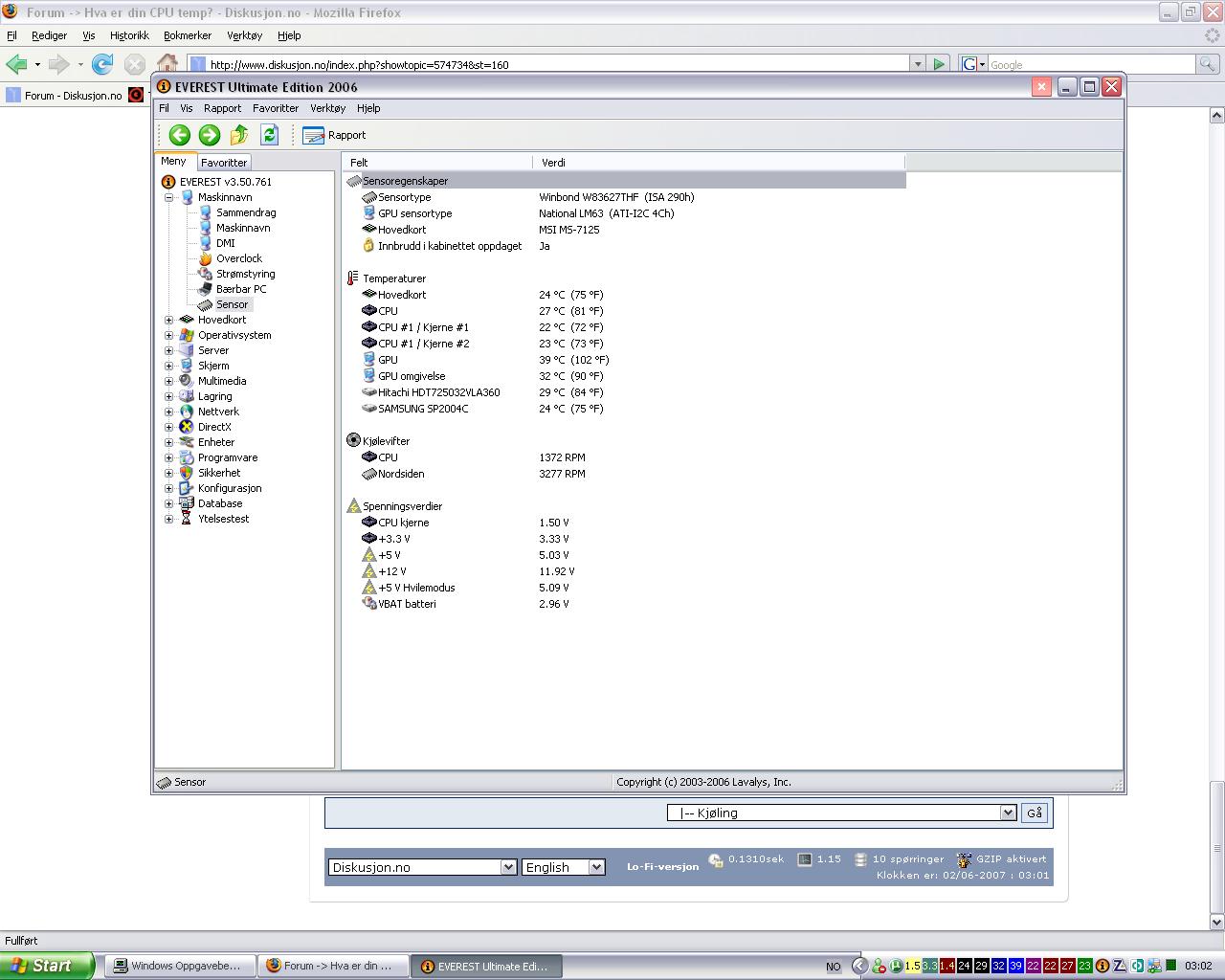Open the EVEREST Rapport menu

pos(222,108)
